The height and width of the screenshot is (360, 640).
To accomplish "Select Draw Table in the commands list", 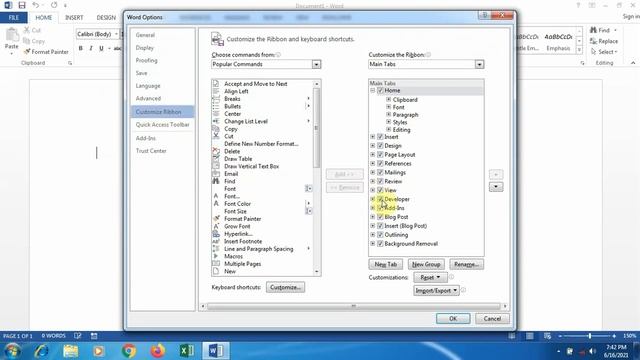I will click(238, 159).
